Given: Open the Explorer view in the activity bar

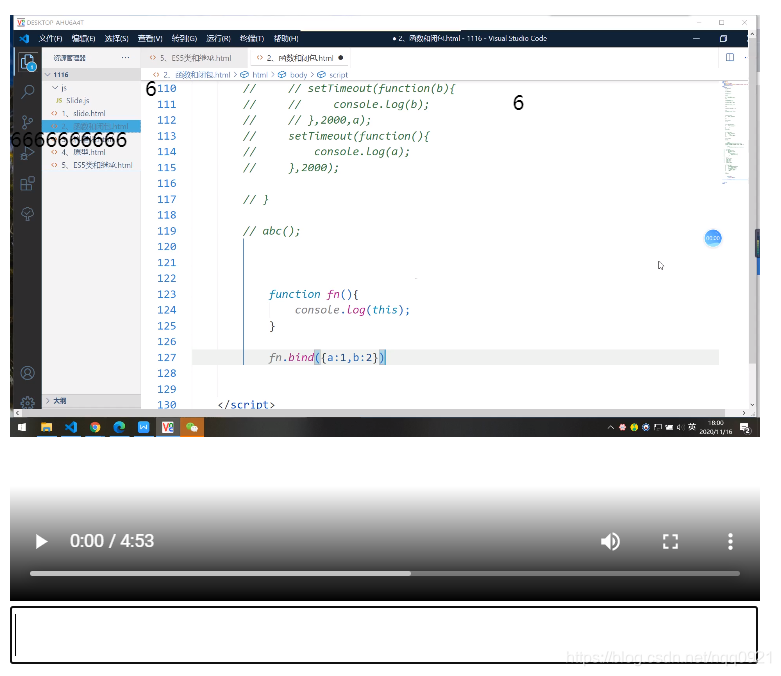Looking at the screenshot, I should [28, 63].
